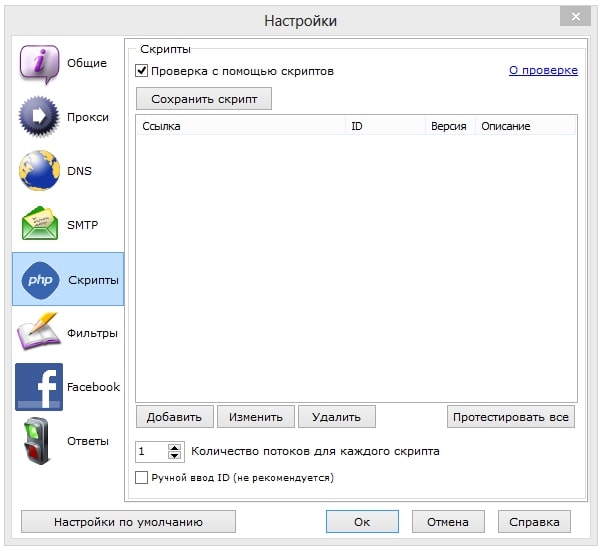Viewport: 605px width, 551px height.
Task: Switch to the SMTP label in sidebar
Action: [83, 225]
